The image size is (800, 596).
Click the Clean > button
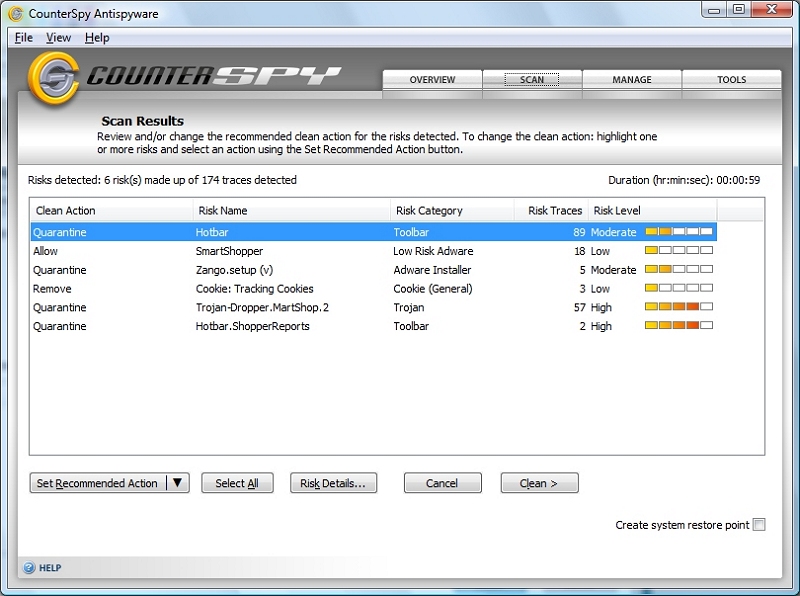pyautogui.click(x=539, y=483)
